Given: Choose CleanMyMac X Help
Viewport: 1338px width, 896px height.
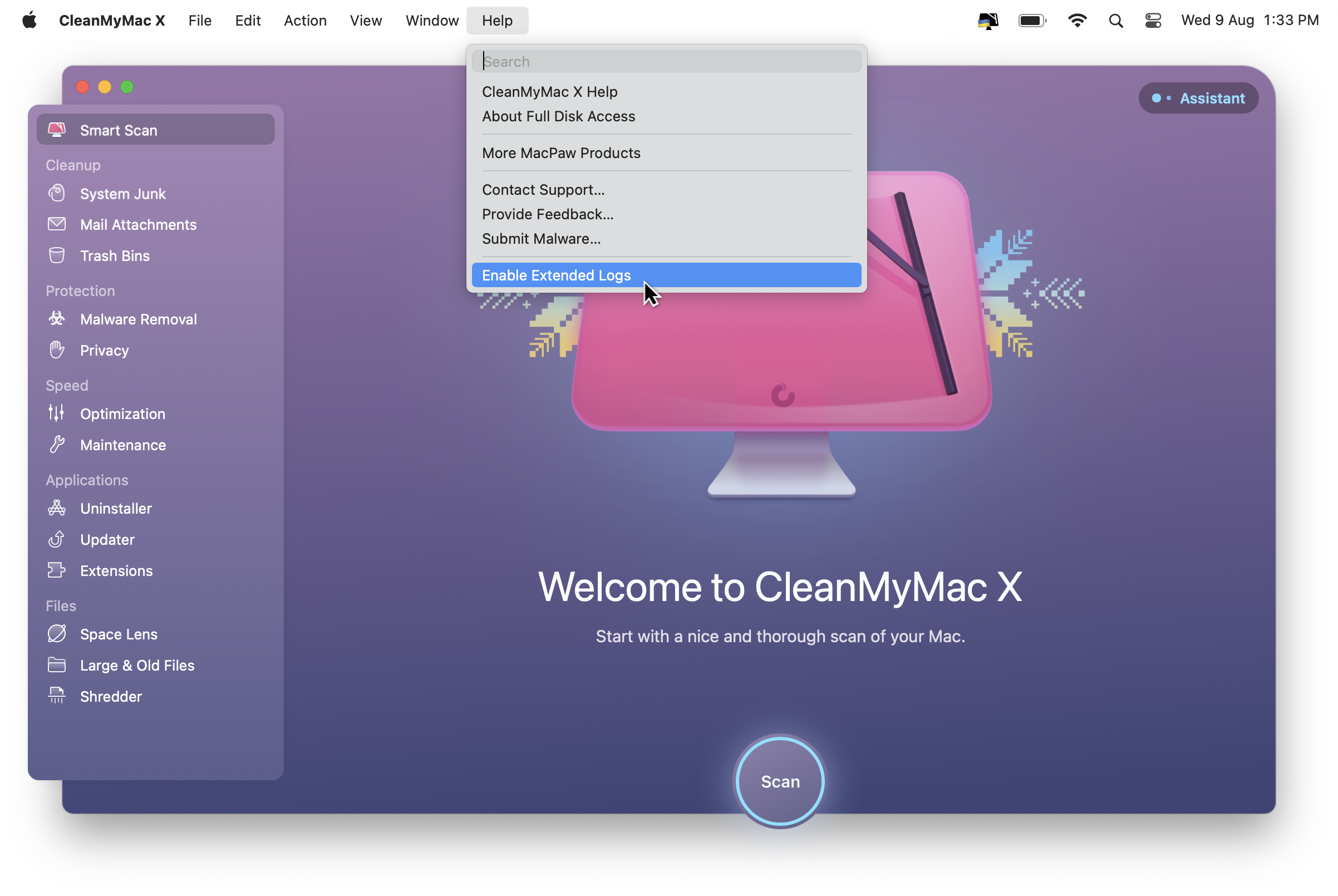Looking at the screenshot, I should click(x=666, y=91).
